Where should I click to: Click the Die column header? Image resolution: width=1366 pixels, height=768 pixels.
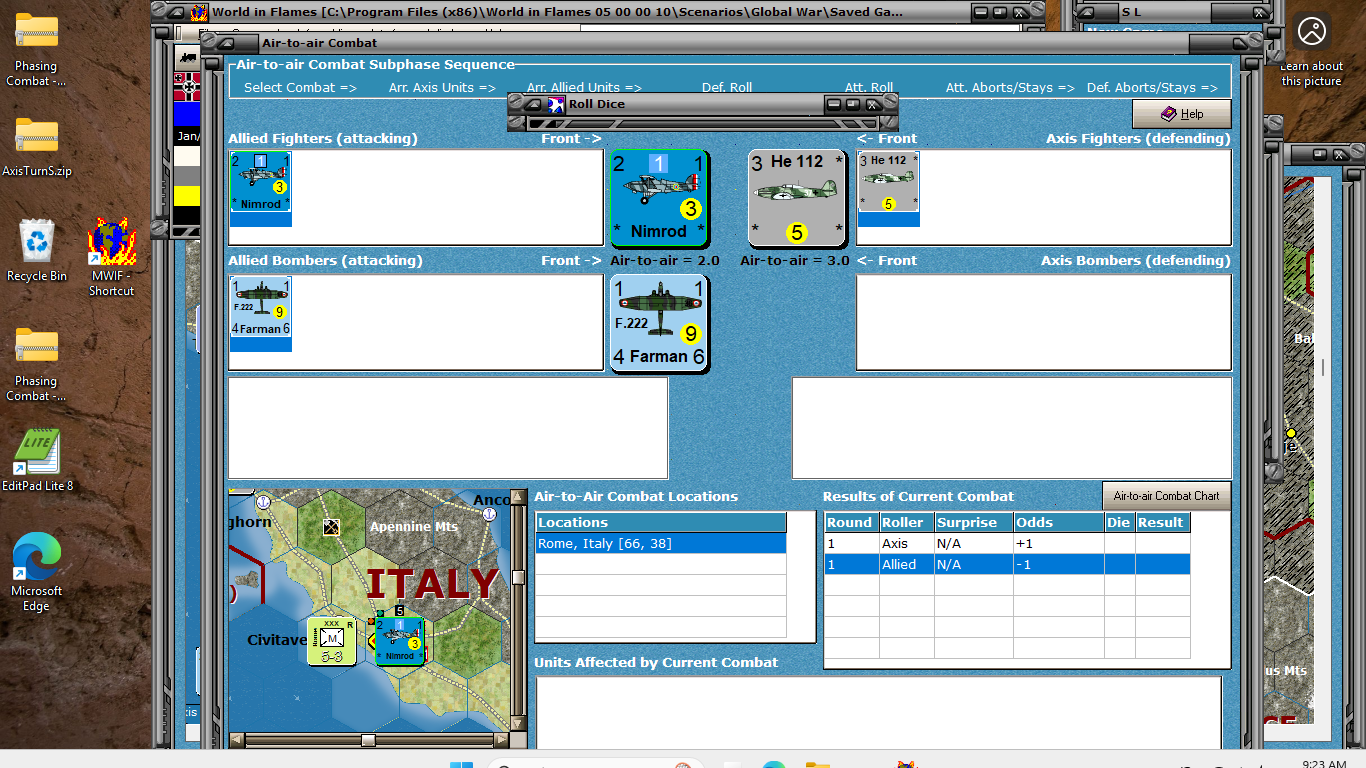(1119, 522)
